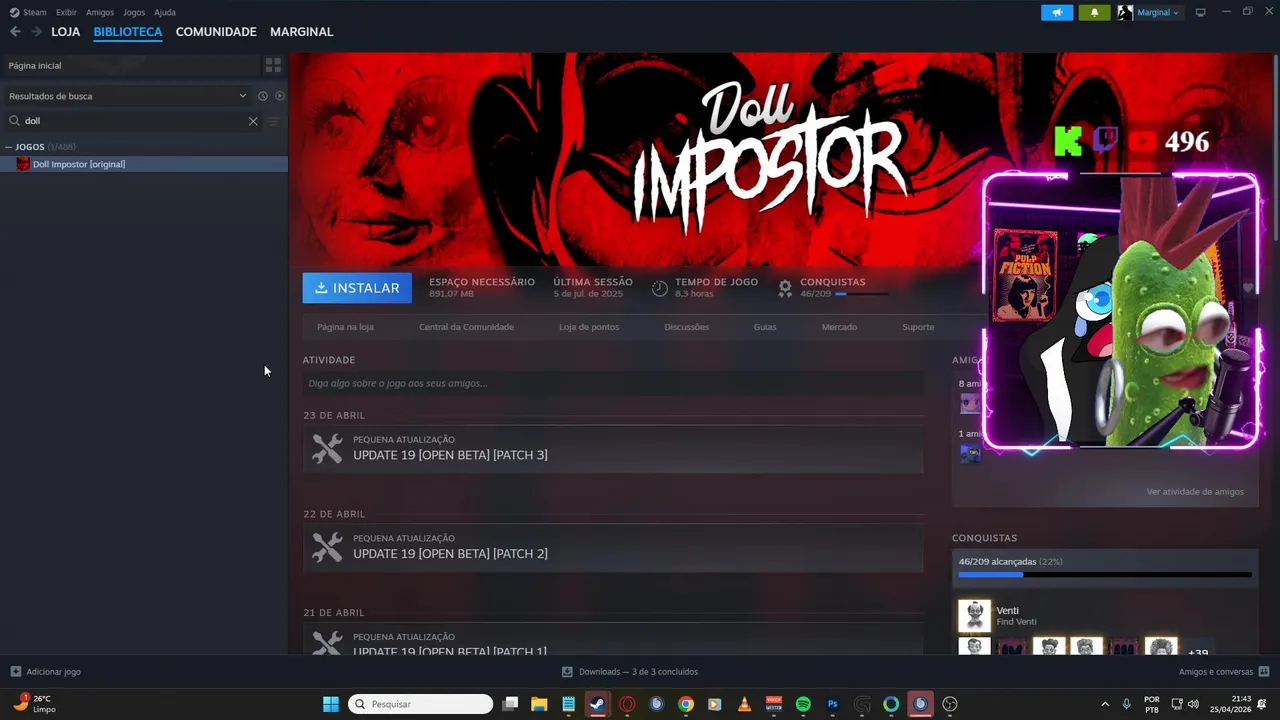1280x720 pixels.
Task: Open 'Loja de pontos' link
Action: (x=589, y=327)
